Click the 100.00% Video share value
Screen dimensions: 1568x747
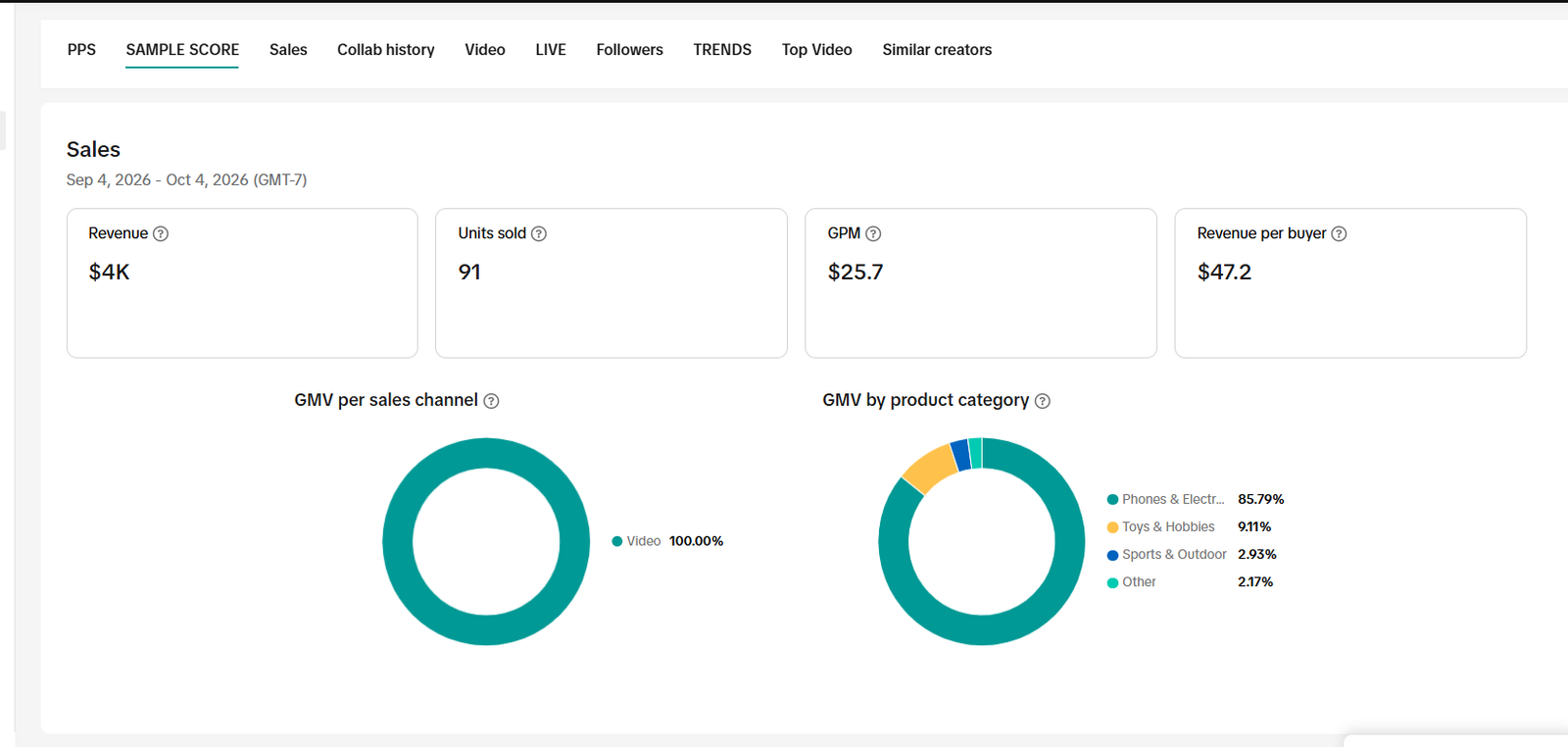click(x=696, y=541)
